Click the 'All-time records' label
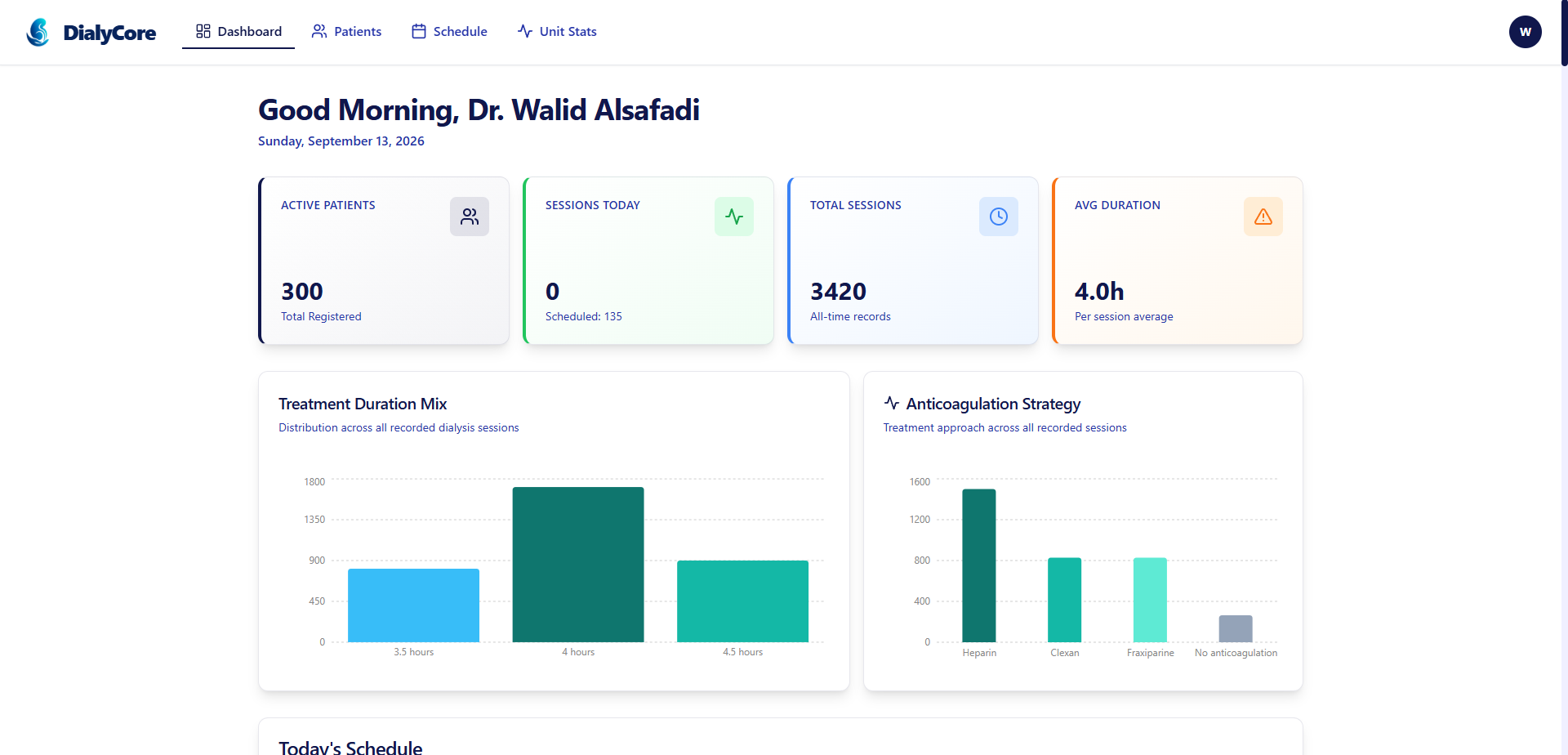 850,316
